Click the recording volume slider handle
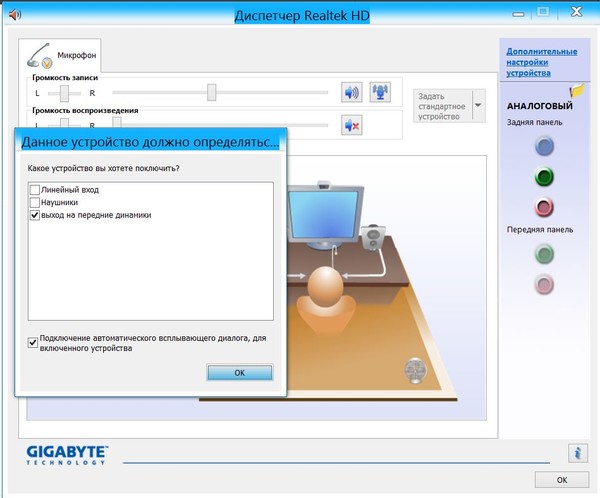The width and height of the screenshot is (600, 498). click(212, 92)
